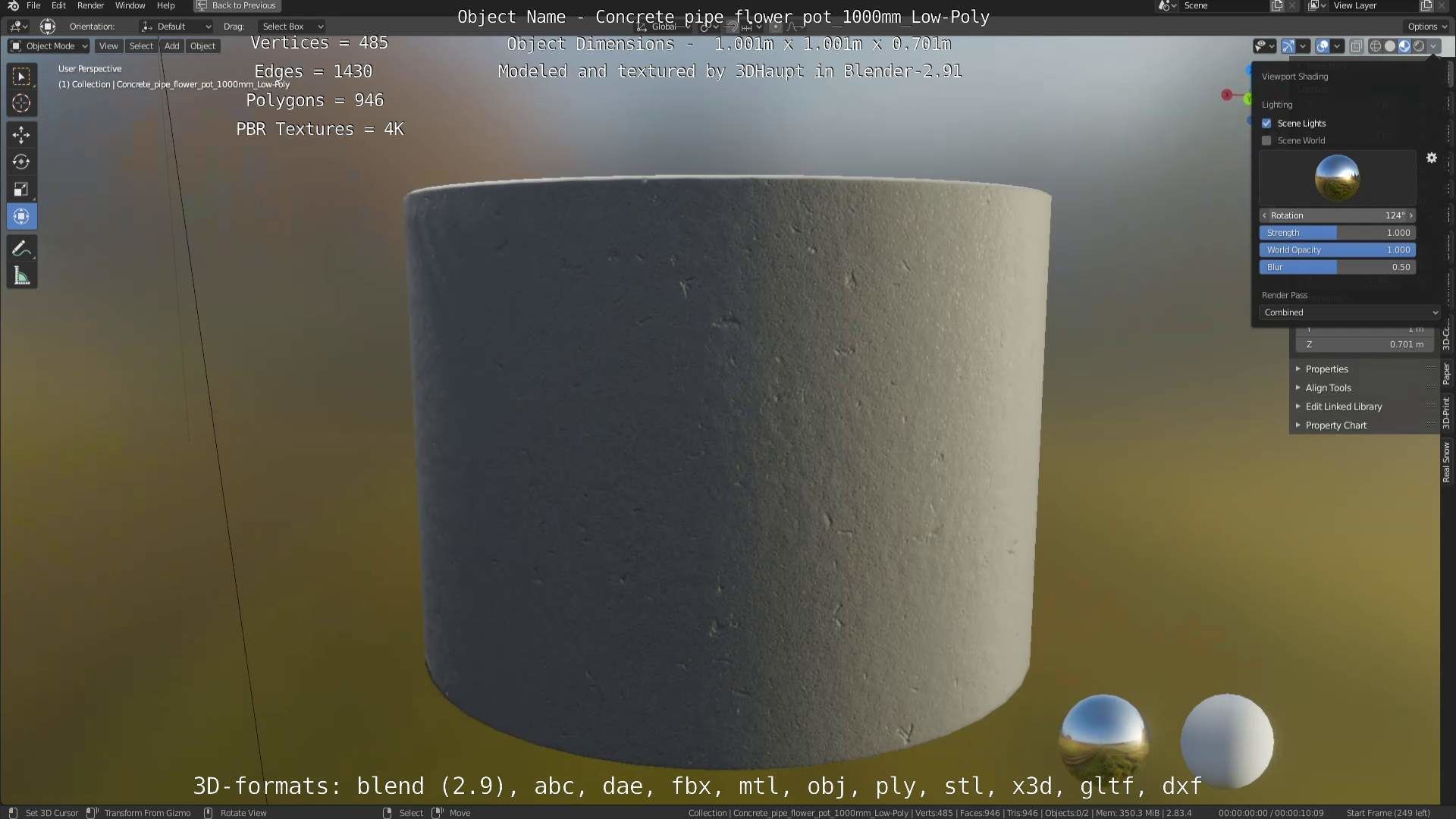
Task: Open Render Pass Combined dropdown
Action: point(1350,312)
